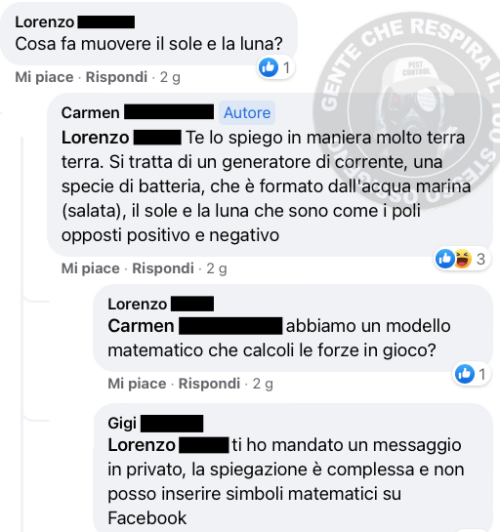Reply to Lorenzo's mathematical model comment
Screen dimensions: 500x532
tap(209, 384)
